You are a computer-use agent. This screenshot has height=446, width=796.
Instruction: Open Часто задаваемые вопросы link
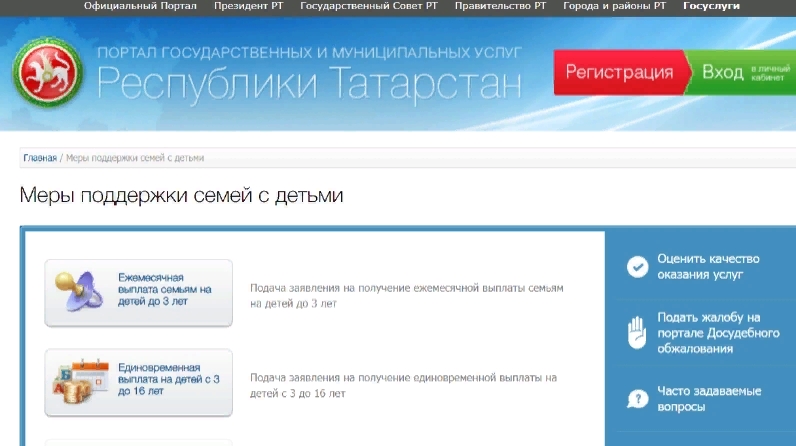(709, 399)
